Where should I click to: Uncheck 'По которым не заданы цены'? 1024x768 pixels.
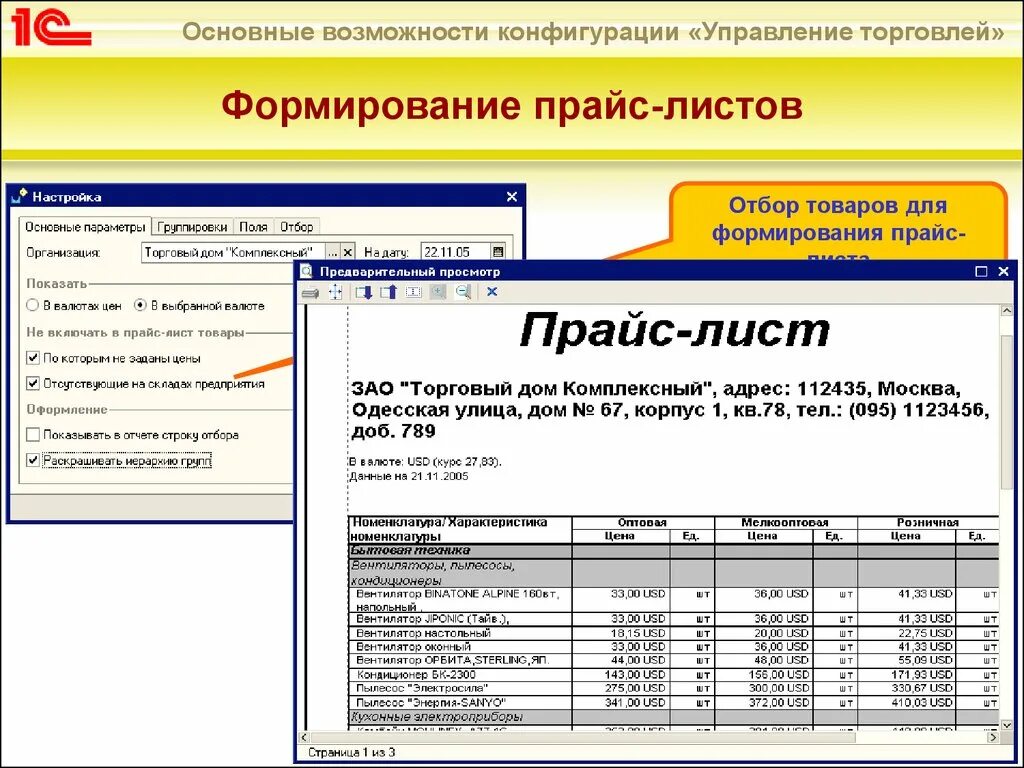[x=33, y=358]
